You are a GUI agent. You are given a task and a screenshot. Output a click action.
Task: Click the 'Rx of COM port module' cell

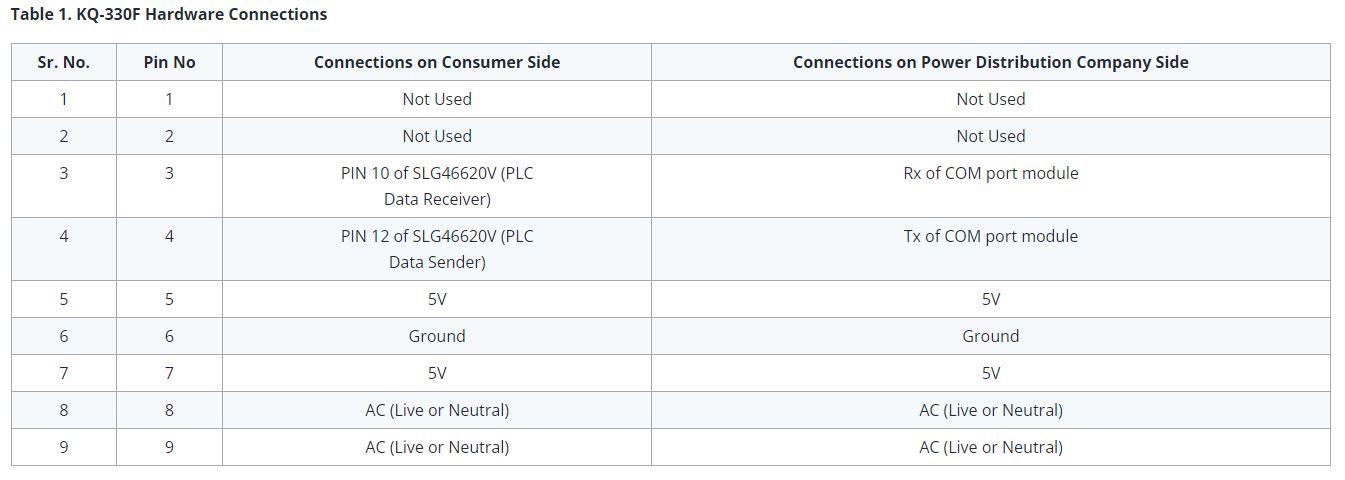[x=990, y=173]
